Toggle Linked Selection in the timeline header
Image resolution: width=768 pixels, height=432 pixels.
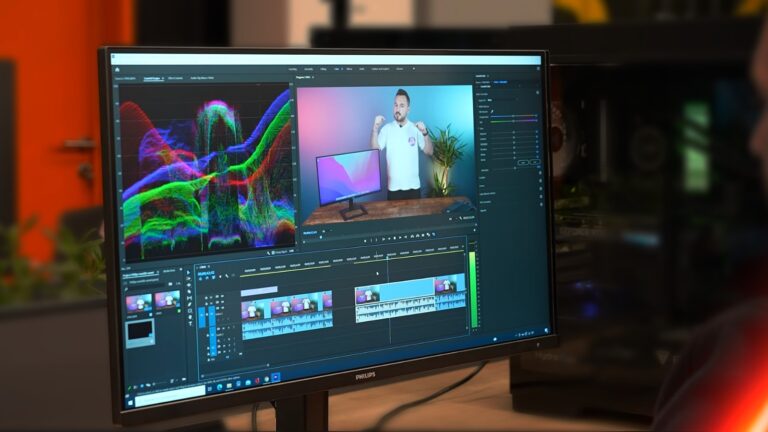click(x=213, y=278)
